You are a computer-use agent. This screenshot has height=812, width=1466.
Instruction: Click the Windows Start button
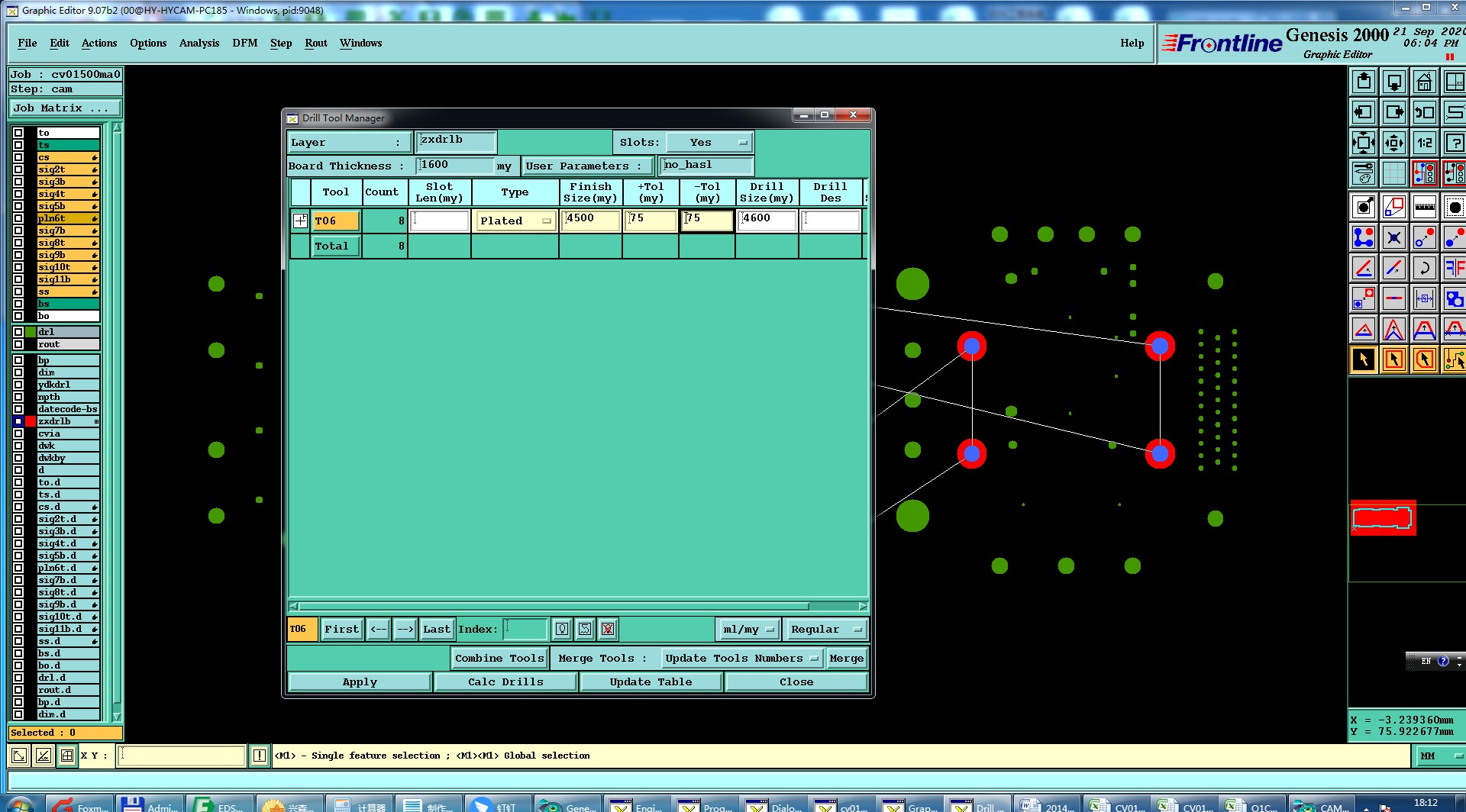coord(21,805)
